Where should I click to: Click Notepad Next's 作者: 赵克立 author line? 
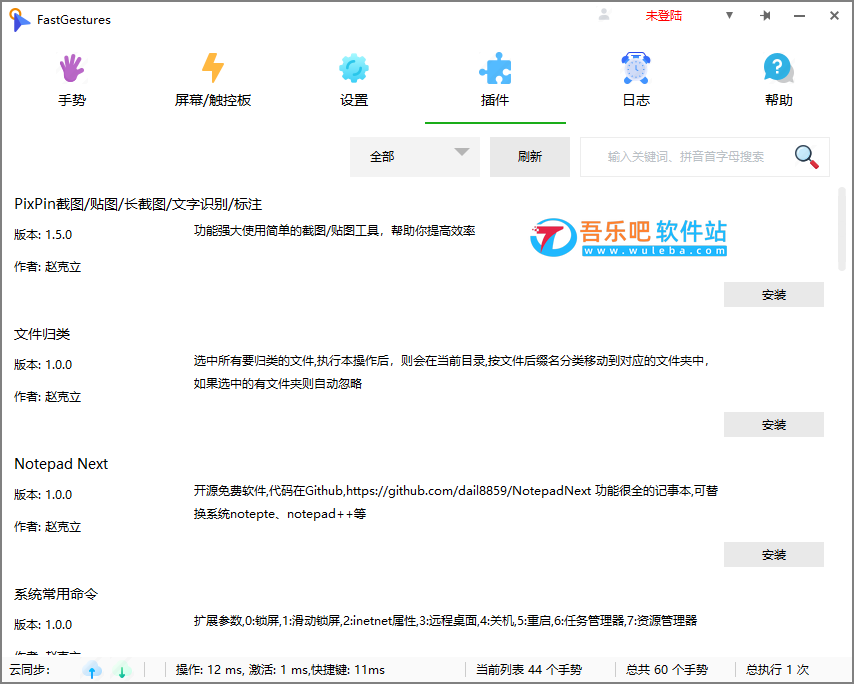(47, 527)
